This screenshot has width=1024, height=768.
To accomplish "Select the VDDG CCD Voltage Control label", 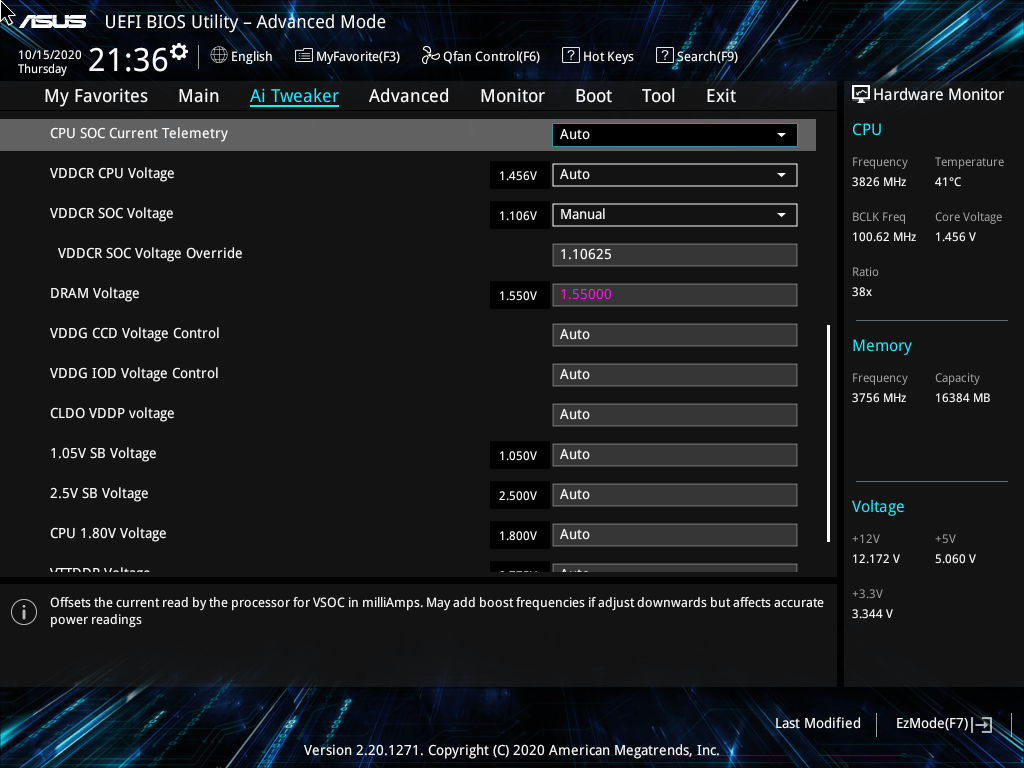I will tap(135, 334).
